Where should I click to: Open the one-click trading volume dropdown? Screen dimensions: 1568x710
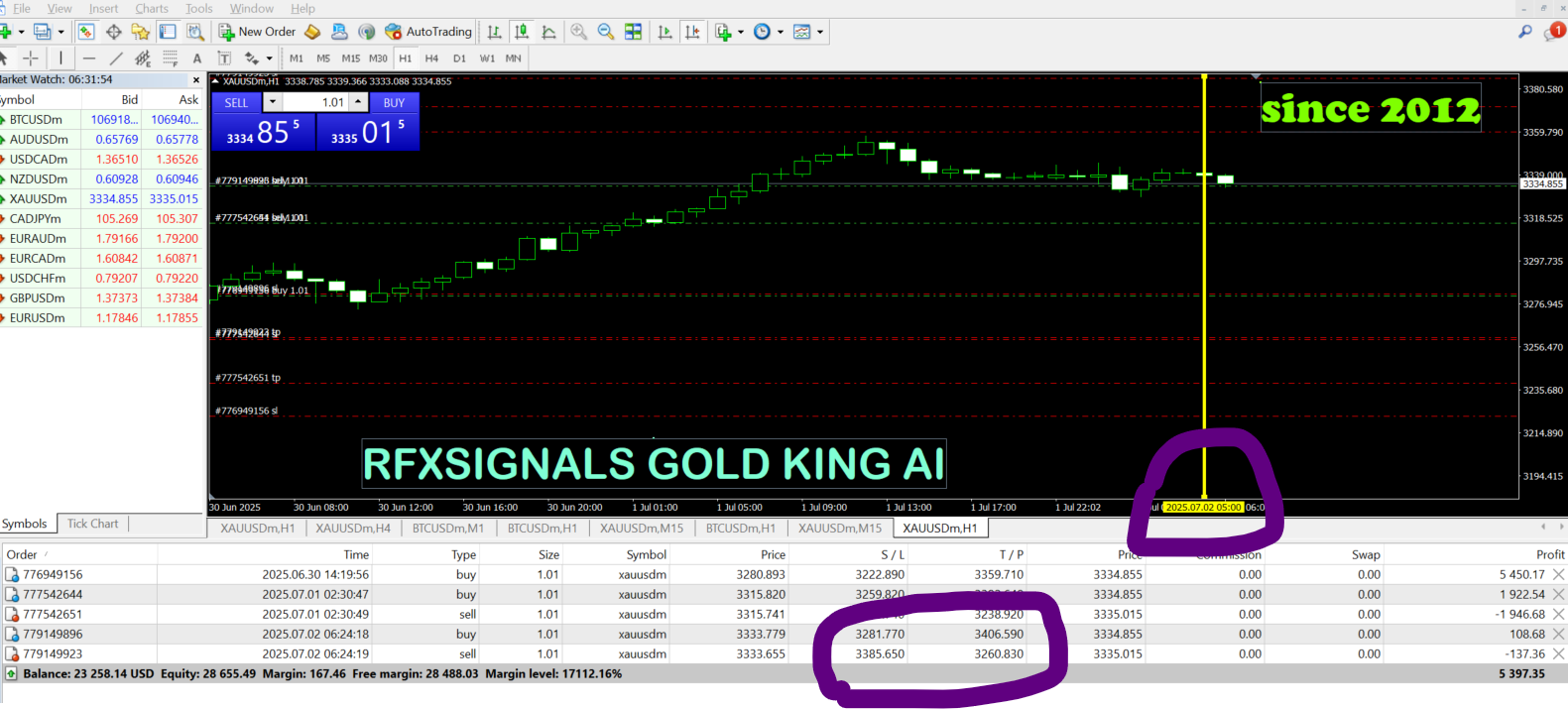[x=273, y=102]
